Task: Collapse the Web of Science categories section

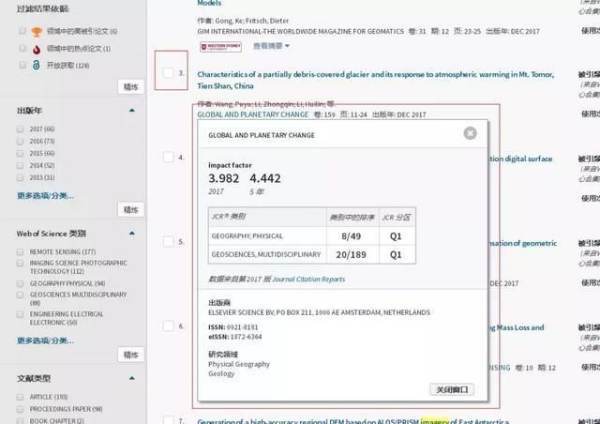Action: pyautogui.click(x=132, y=233)
